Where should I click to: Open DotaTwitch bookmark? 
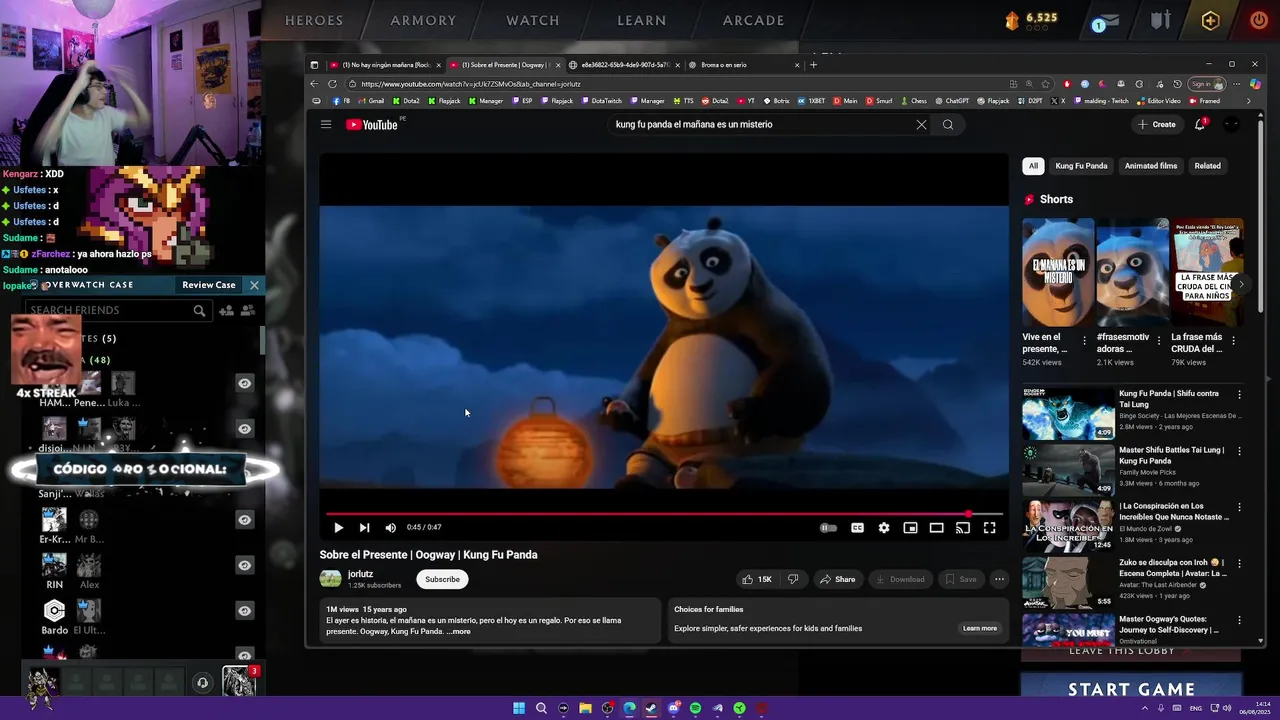(601, 101)
